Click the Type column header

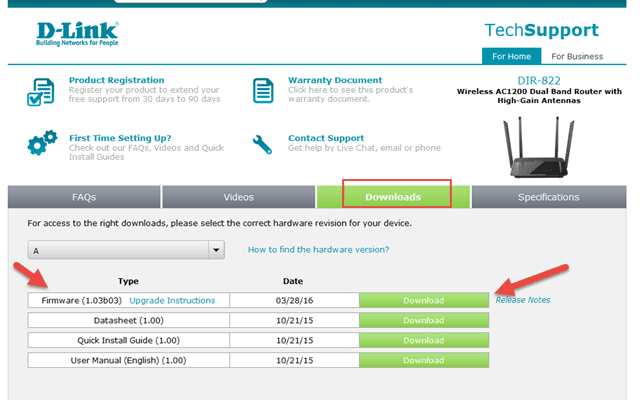coord(128,281)
